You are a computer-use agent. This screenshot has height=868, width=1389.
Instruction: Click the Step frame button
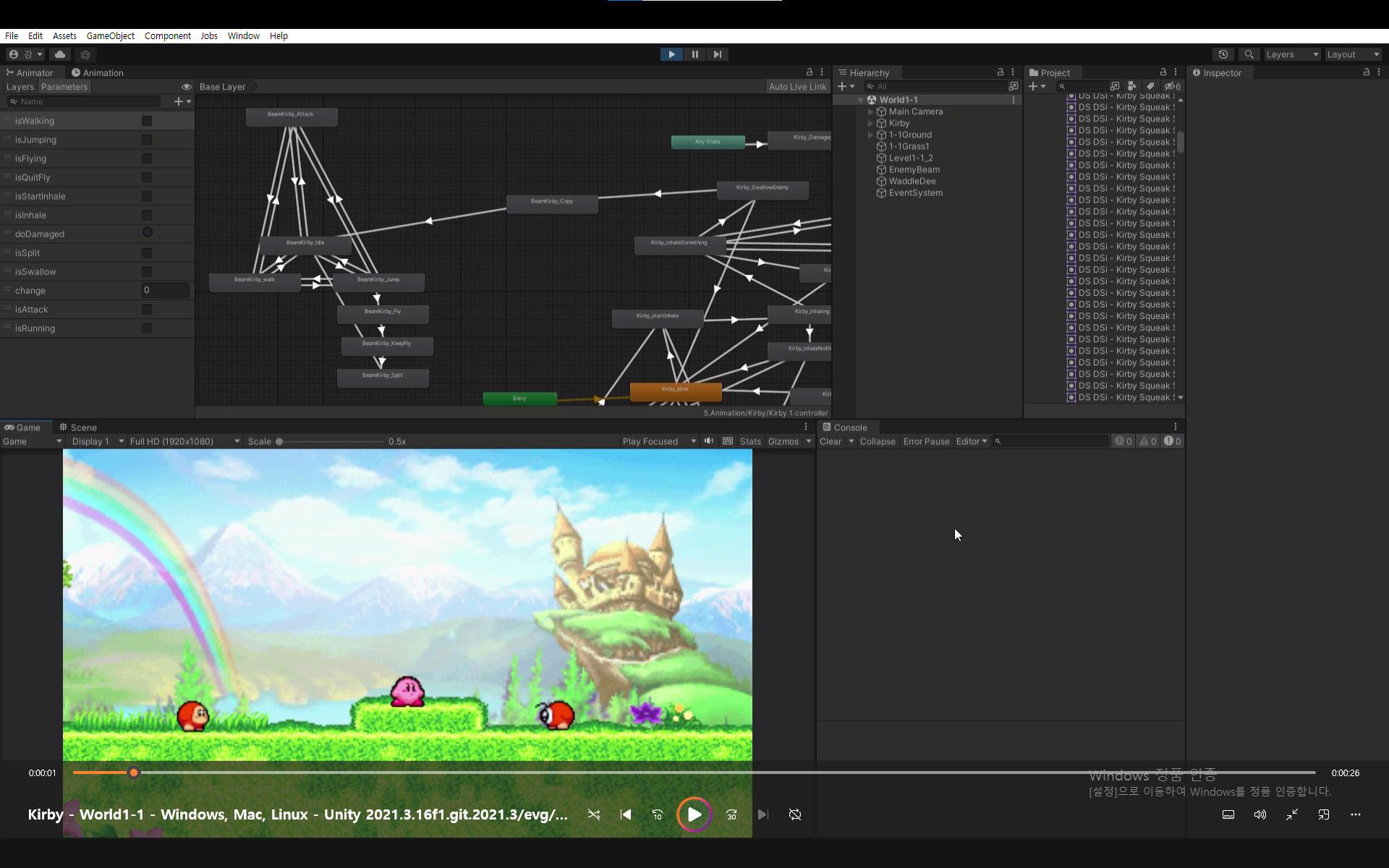coord(717,54)
